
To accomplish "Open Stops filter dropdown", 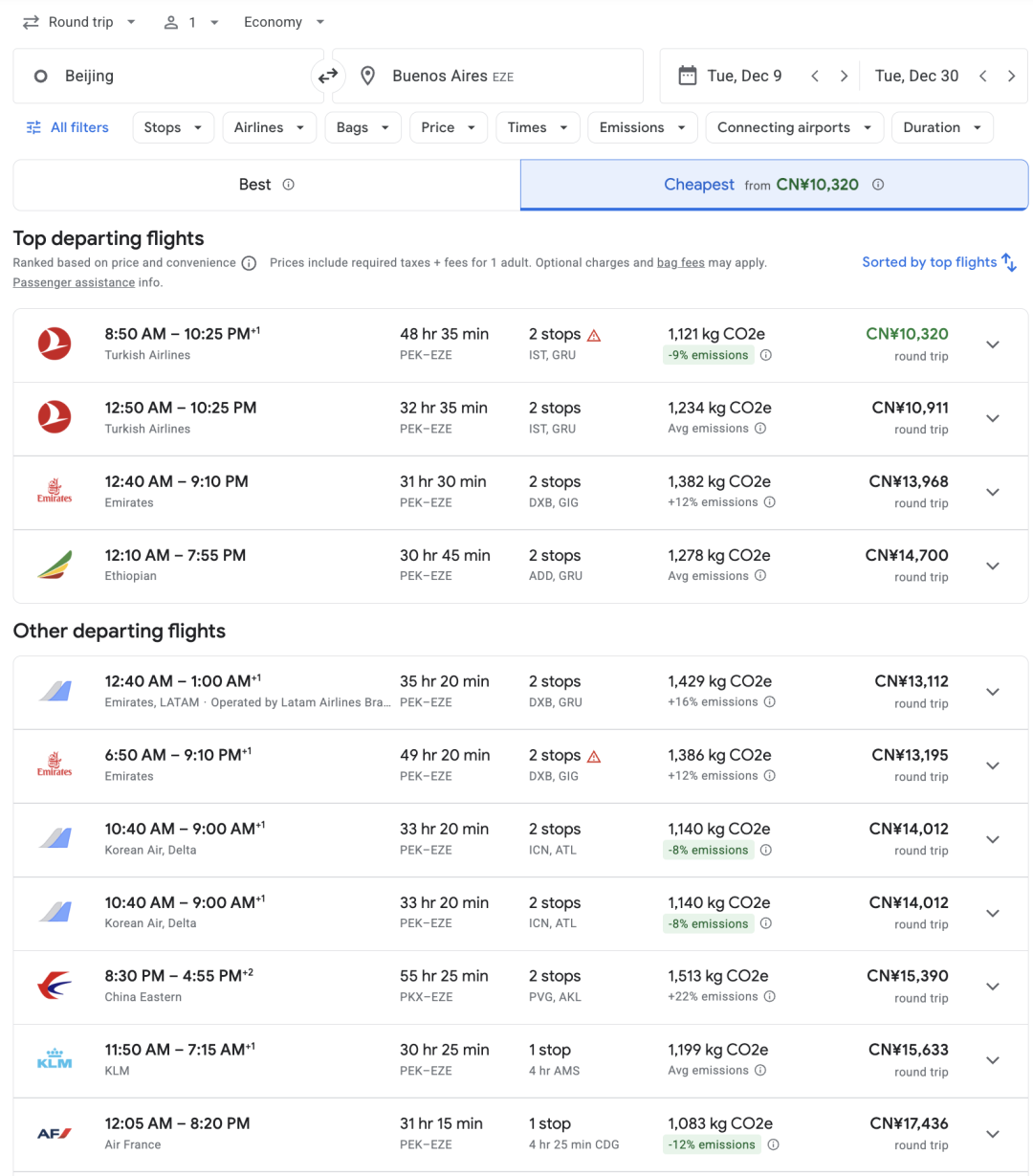I will tap(173, 127).
